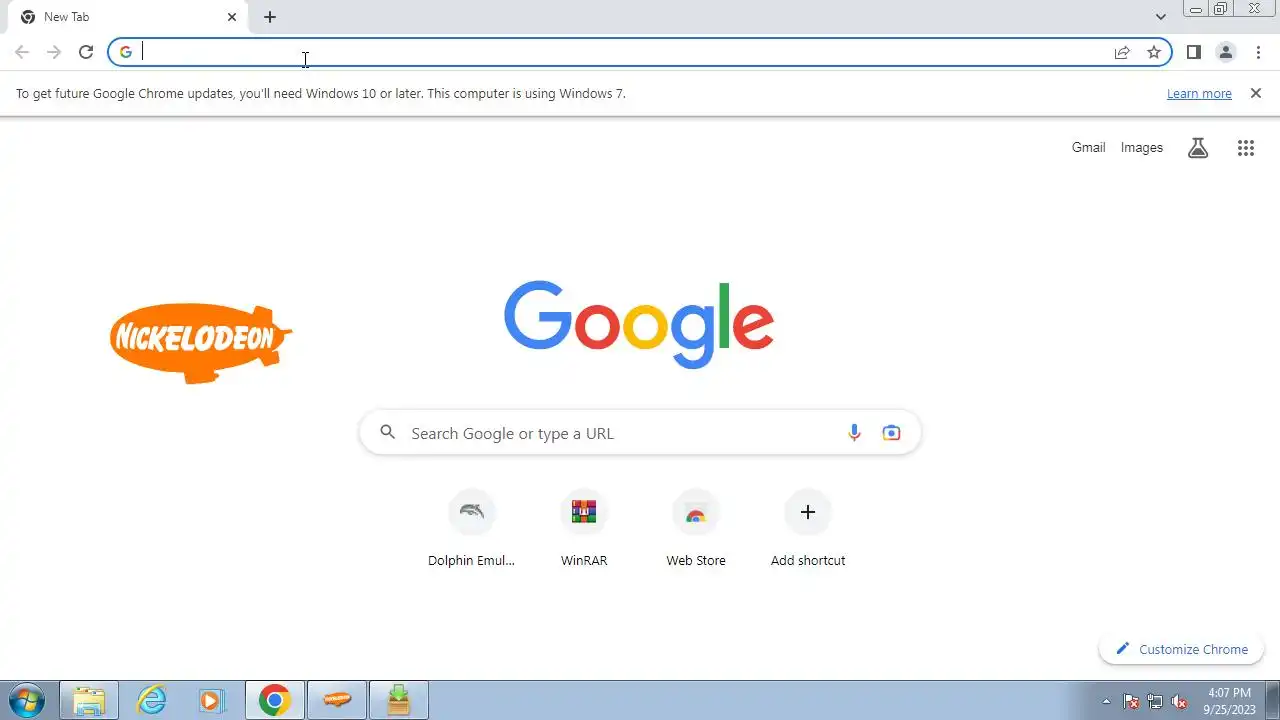Click the Nickelodeon blimp logo
Screen dimensions: 1280x720
click(x=201, y=343)
